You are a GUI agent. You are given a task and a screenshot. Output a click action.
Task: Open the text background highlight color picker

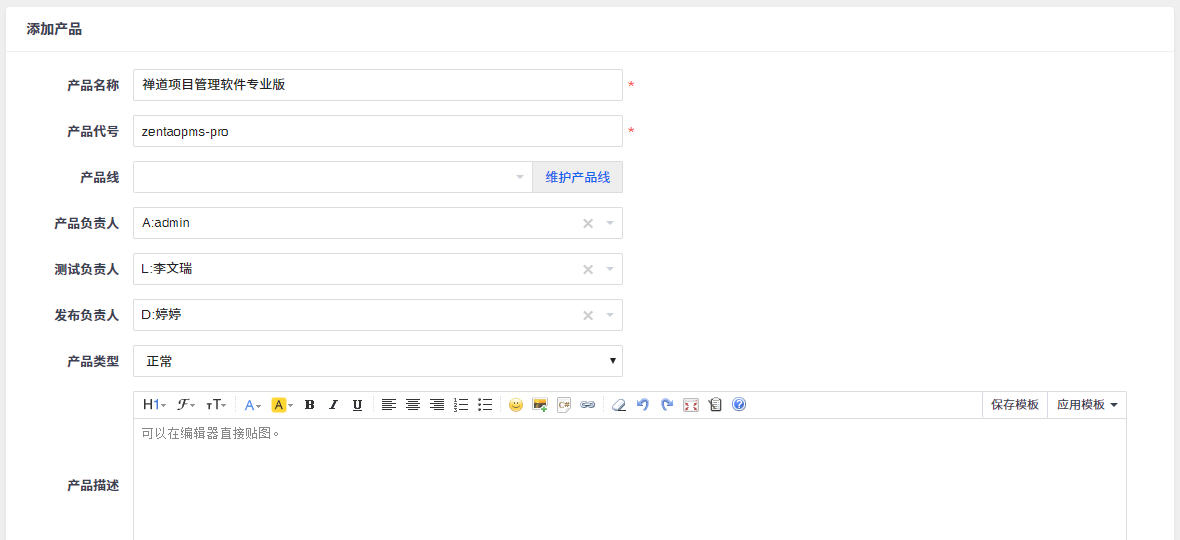click(x=282, y=405)
